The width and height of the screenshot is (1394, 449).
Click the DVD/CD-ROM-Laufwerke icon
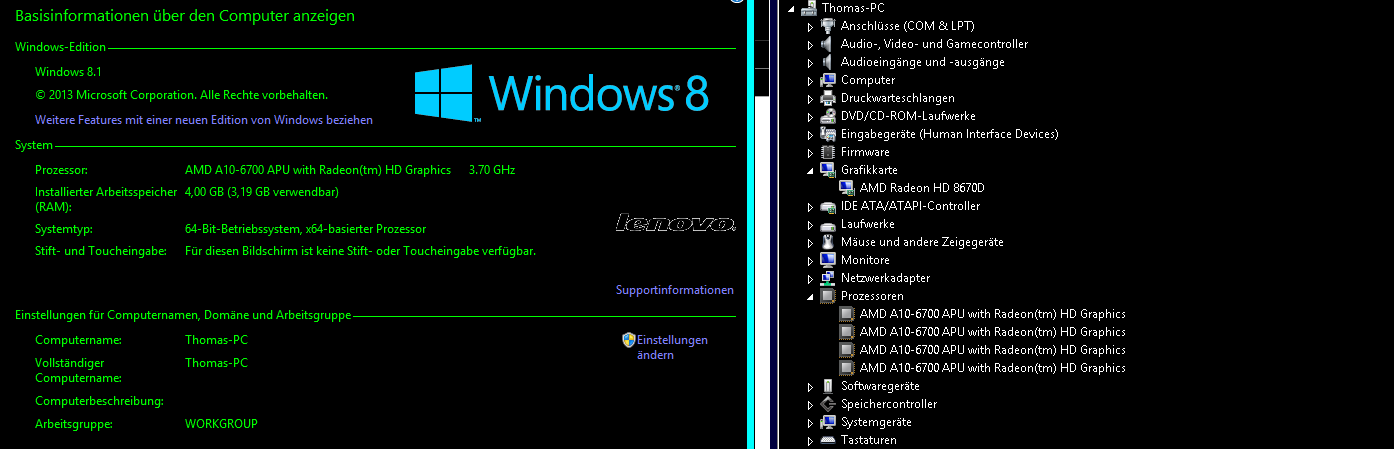827,116
